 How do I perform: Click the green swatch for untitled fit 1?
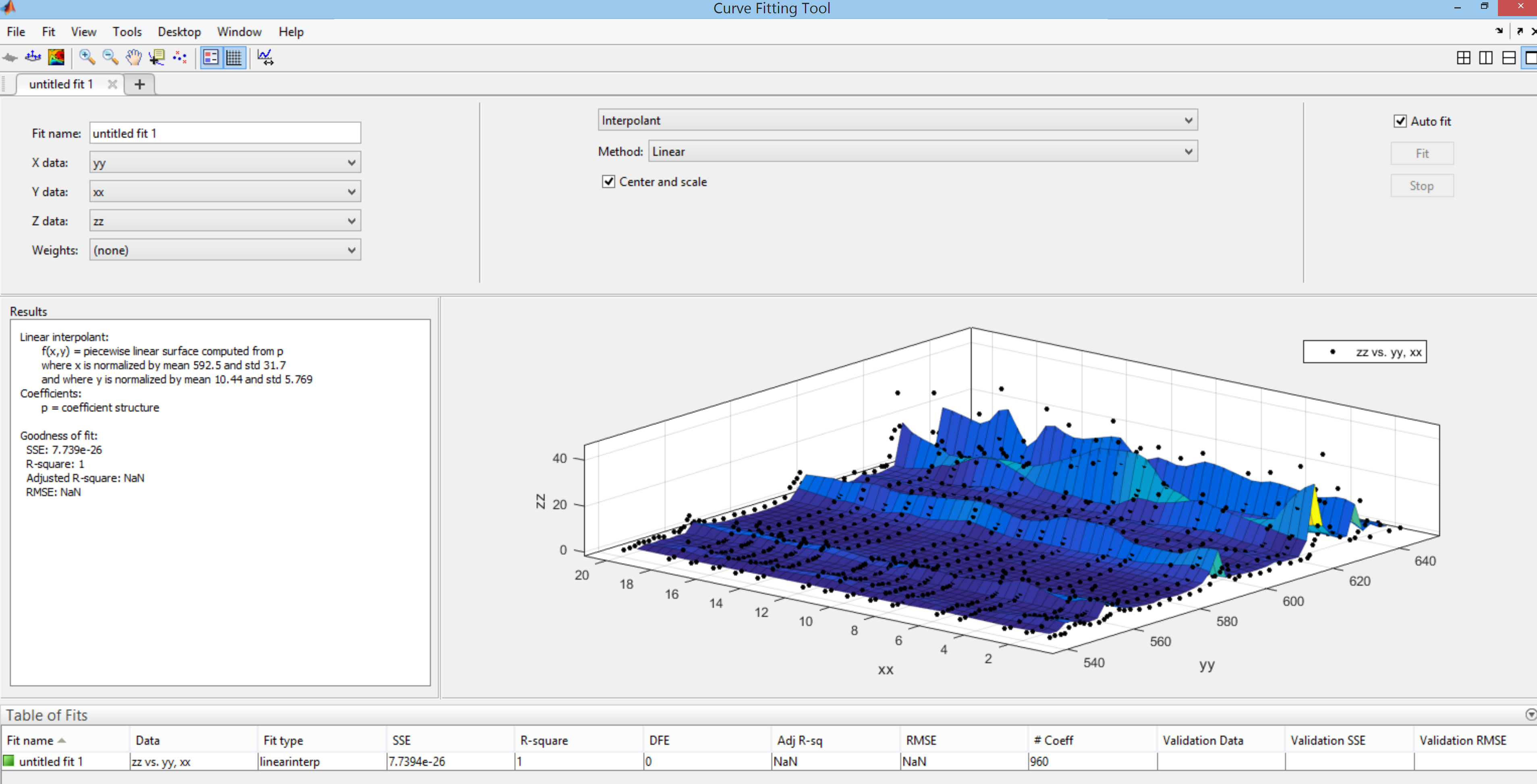tap(9, 761)
